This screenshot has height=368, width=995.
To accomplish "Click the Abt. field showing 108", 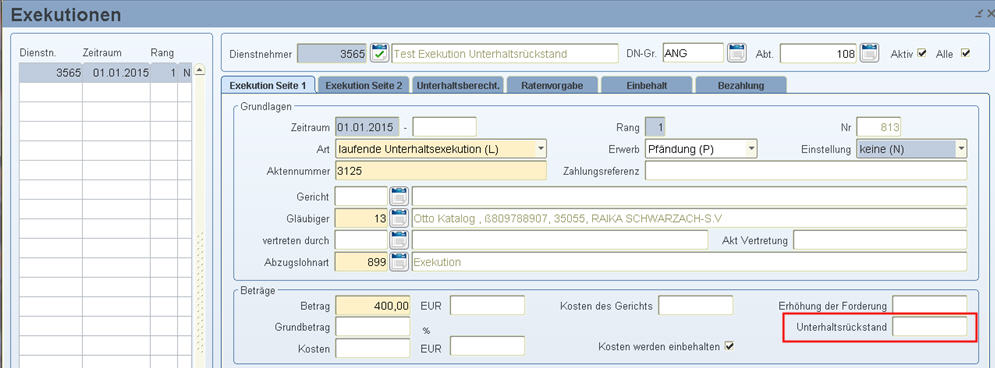I will (819, 54).
